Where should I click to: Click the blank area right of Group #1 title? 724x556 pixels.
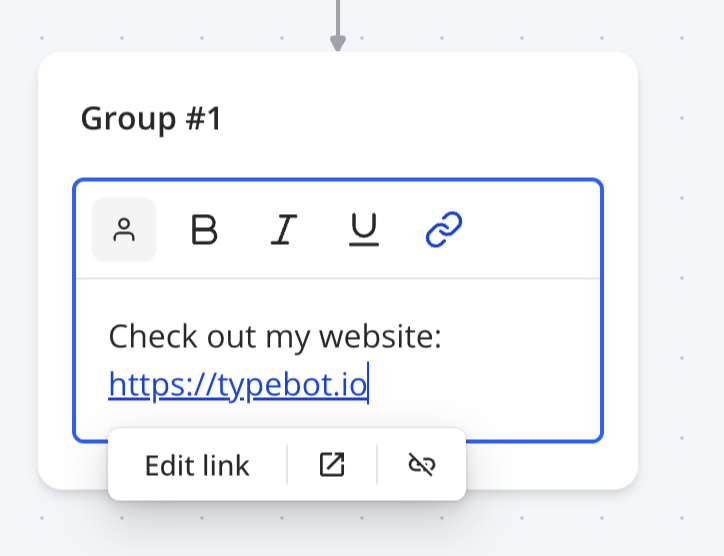[420, 119]
